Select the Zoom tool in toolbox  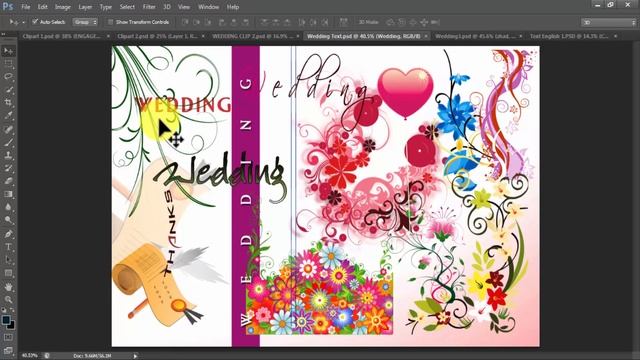[8, 300]
